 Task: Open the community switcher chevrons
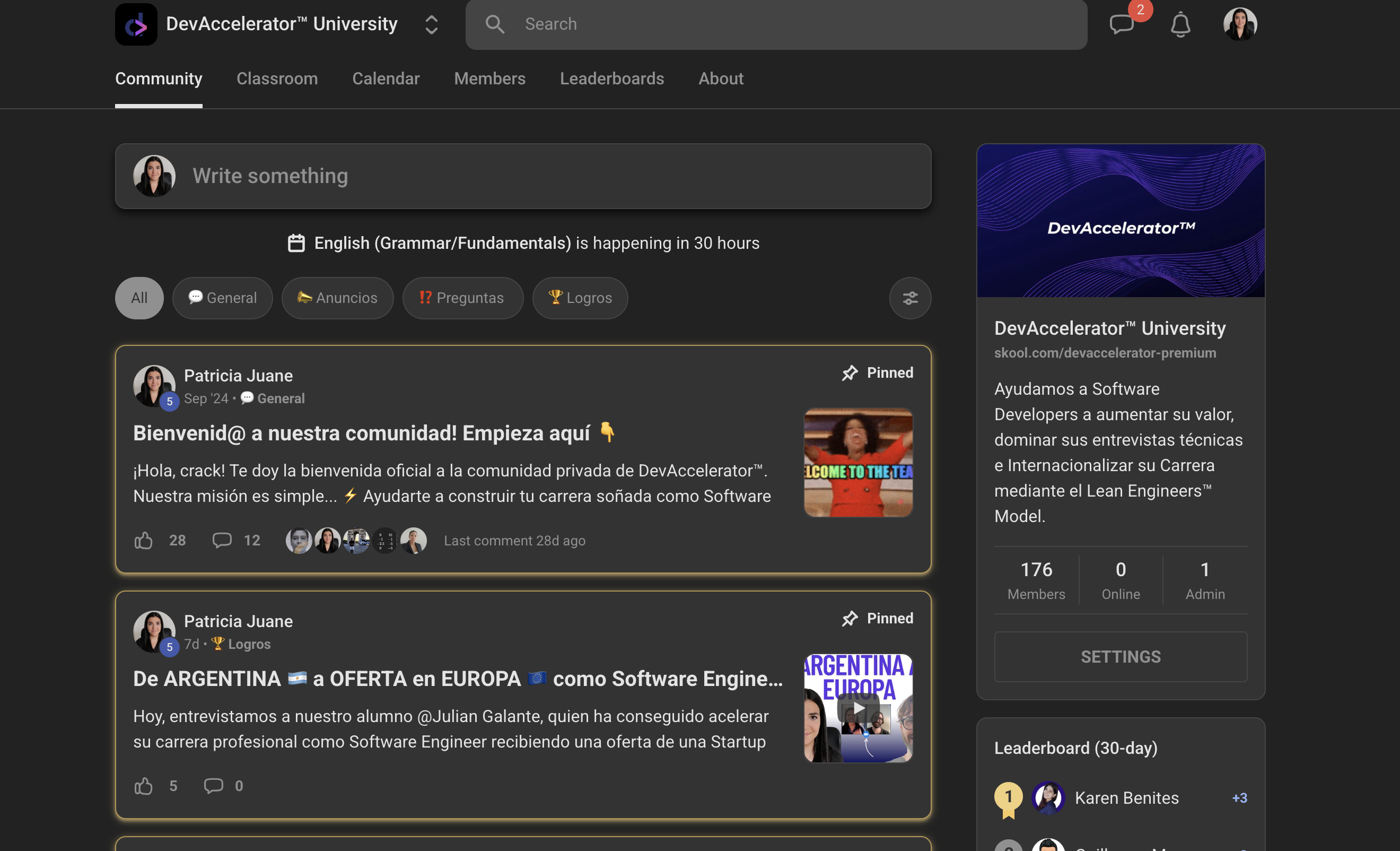pos(431,24)
